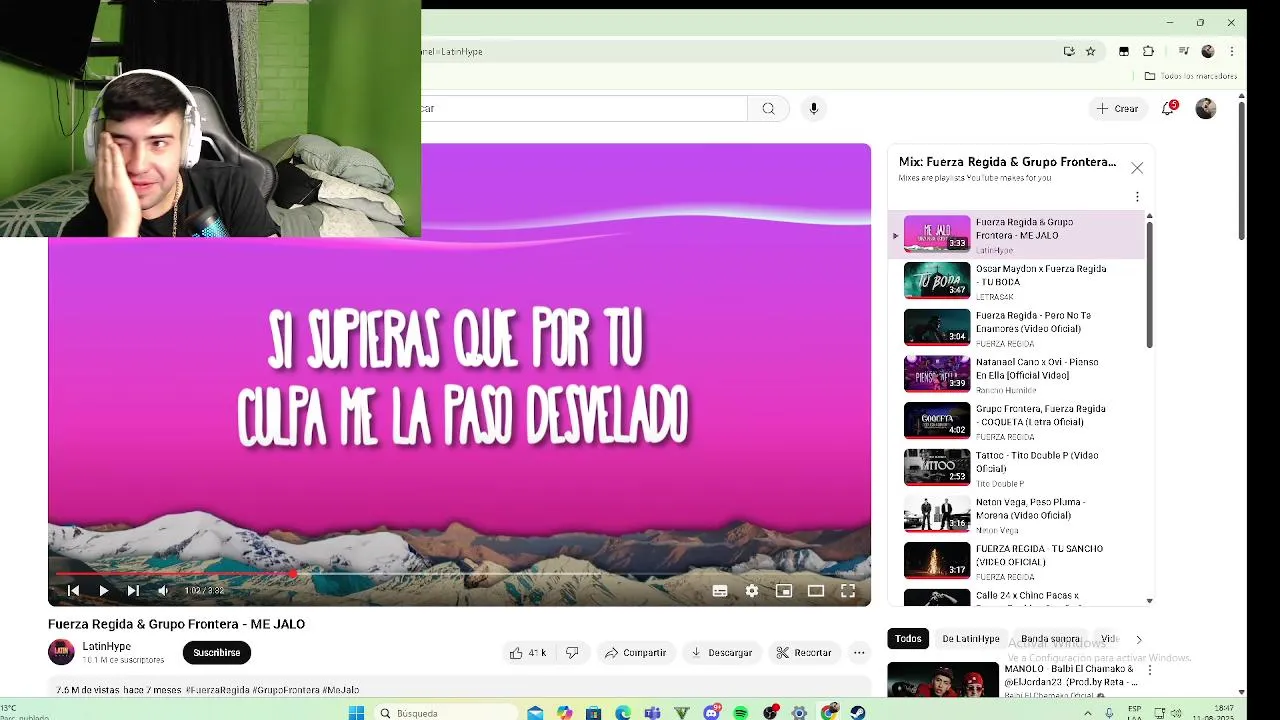Skip to the next video in the mix
The image size is (1280, 720).
pos(133,591)
